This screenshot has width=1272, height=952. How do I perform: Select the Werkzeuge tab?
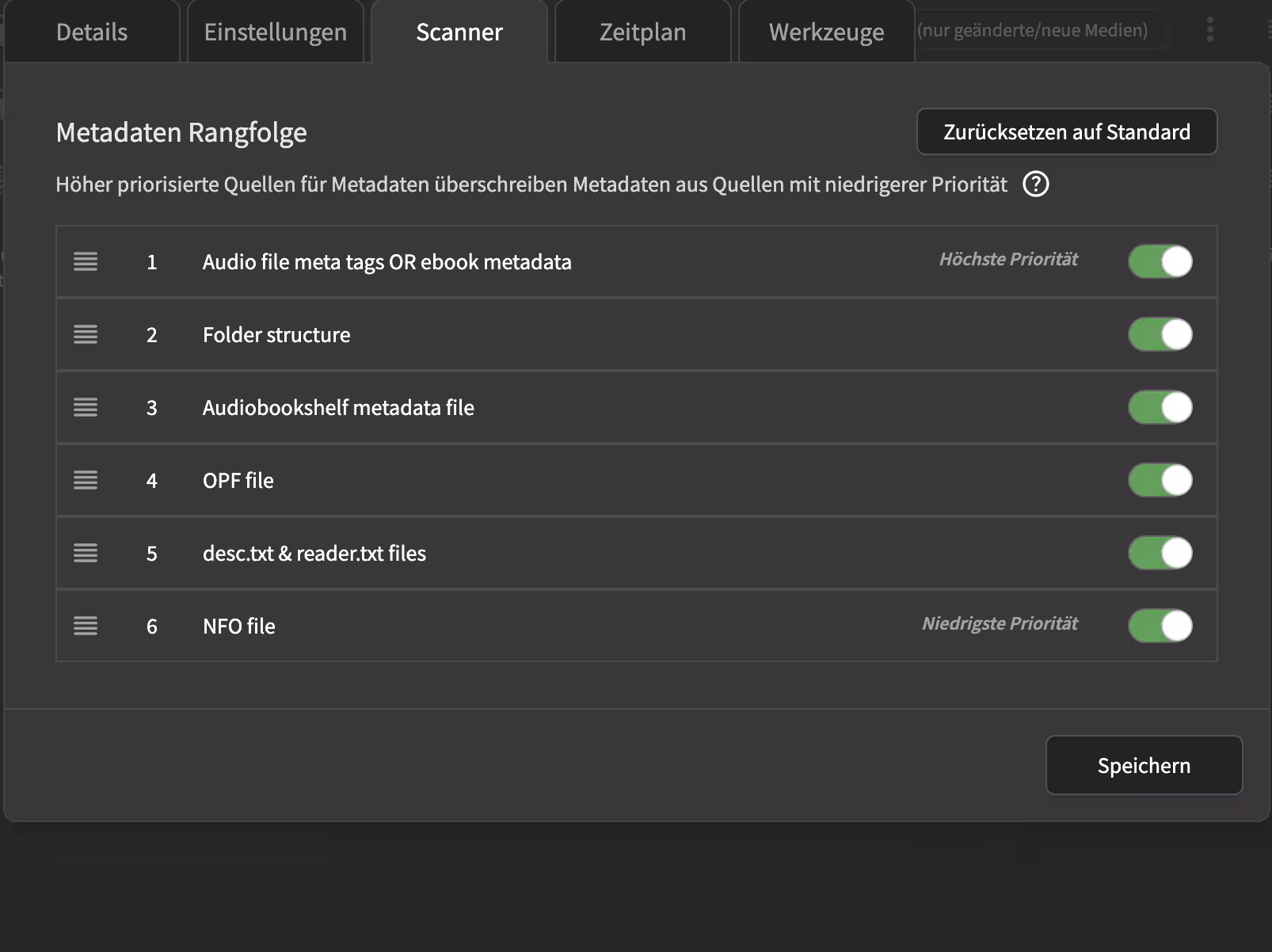[826, 32]
